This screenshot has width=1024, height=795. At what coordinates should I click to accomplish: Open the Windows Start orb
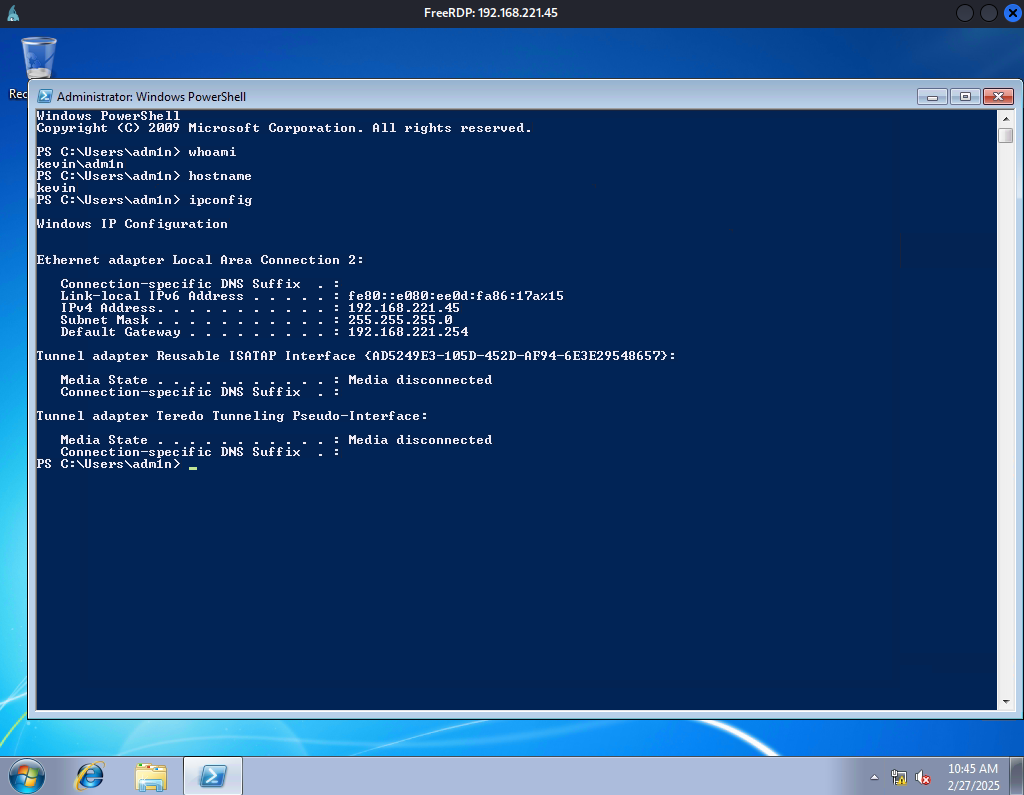27,776
